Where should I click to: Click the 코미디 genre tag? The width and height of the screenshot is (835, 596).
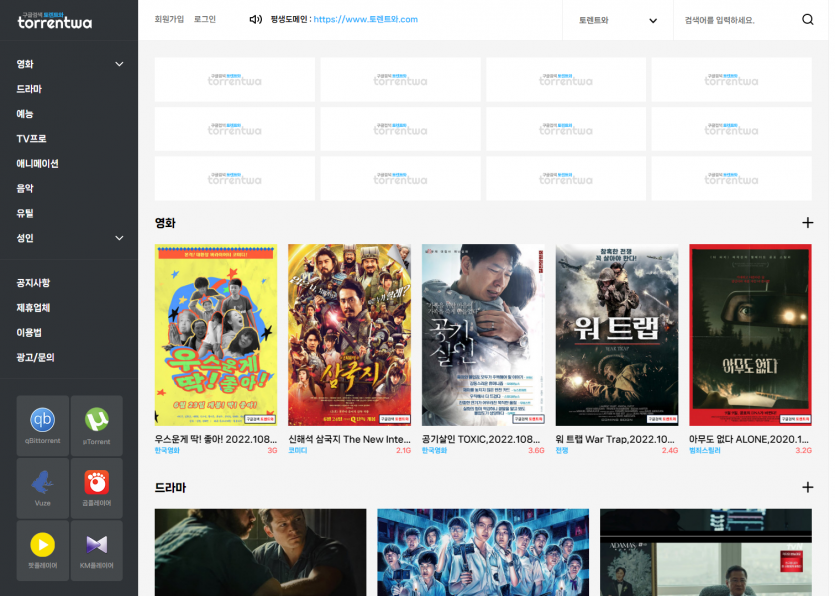click(x=298, y=451)
